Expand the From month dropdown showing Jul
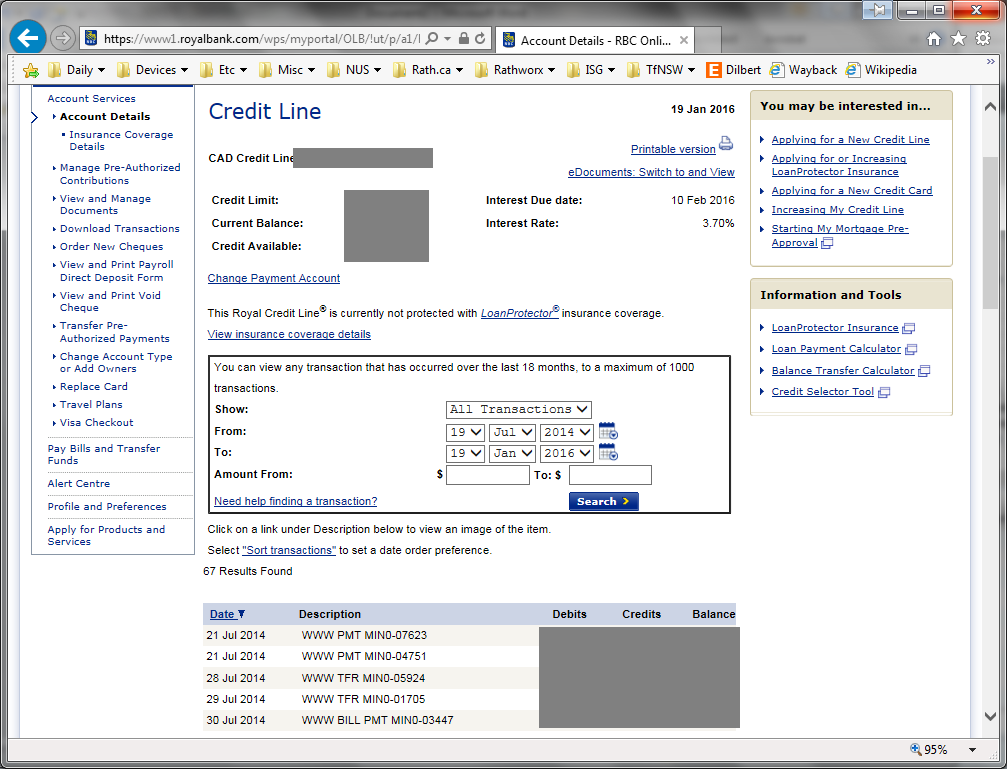 (x=513, y=432)
